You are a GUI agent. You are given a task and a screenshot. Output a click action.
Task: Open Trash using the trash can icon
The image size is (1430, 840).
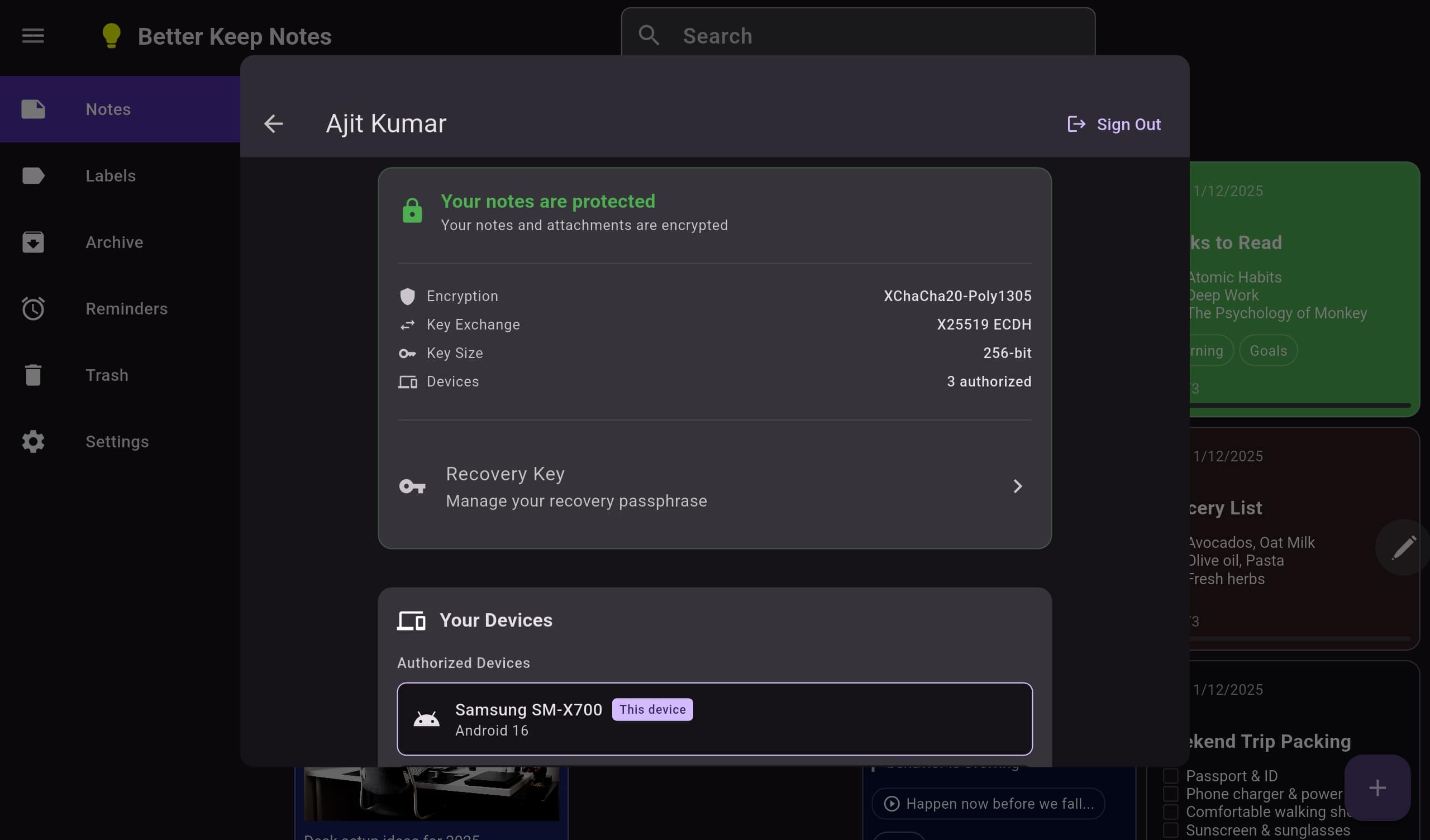click(33, 375)
